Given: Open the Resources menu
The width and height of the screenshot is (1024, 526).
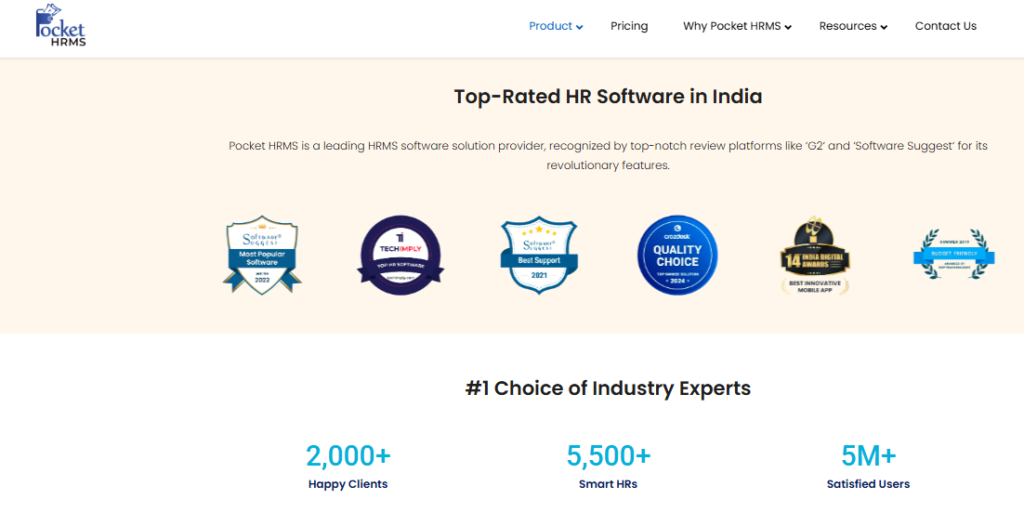Looking at the screenshot, I should (848, 26).
